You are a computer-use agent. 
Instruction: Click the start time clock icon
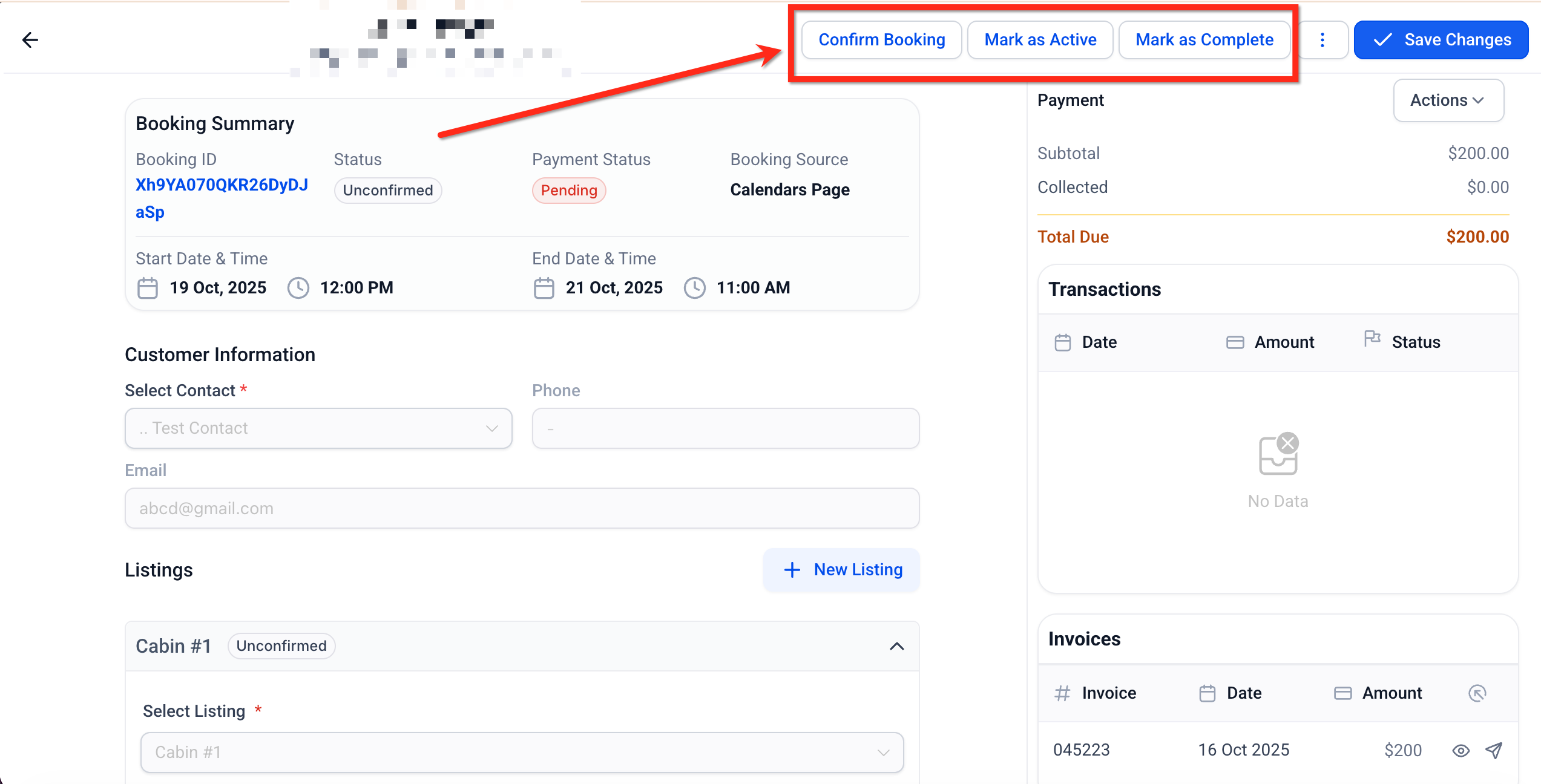(x=298, y=288)
